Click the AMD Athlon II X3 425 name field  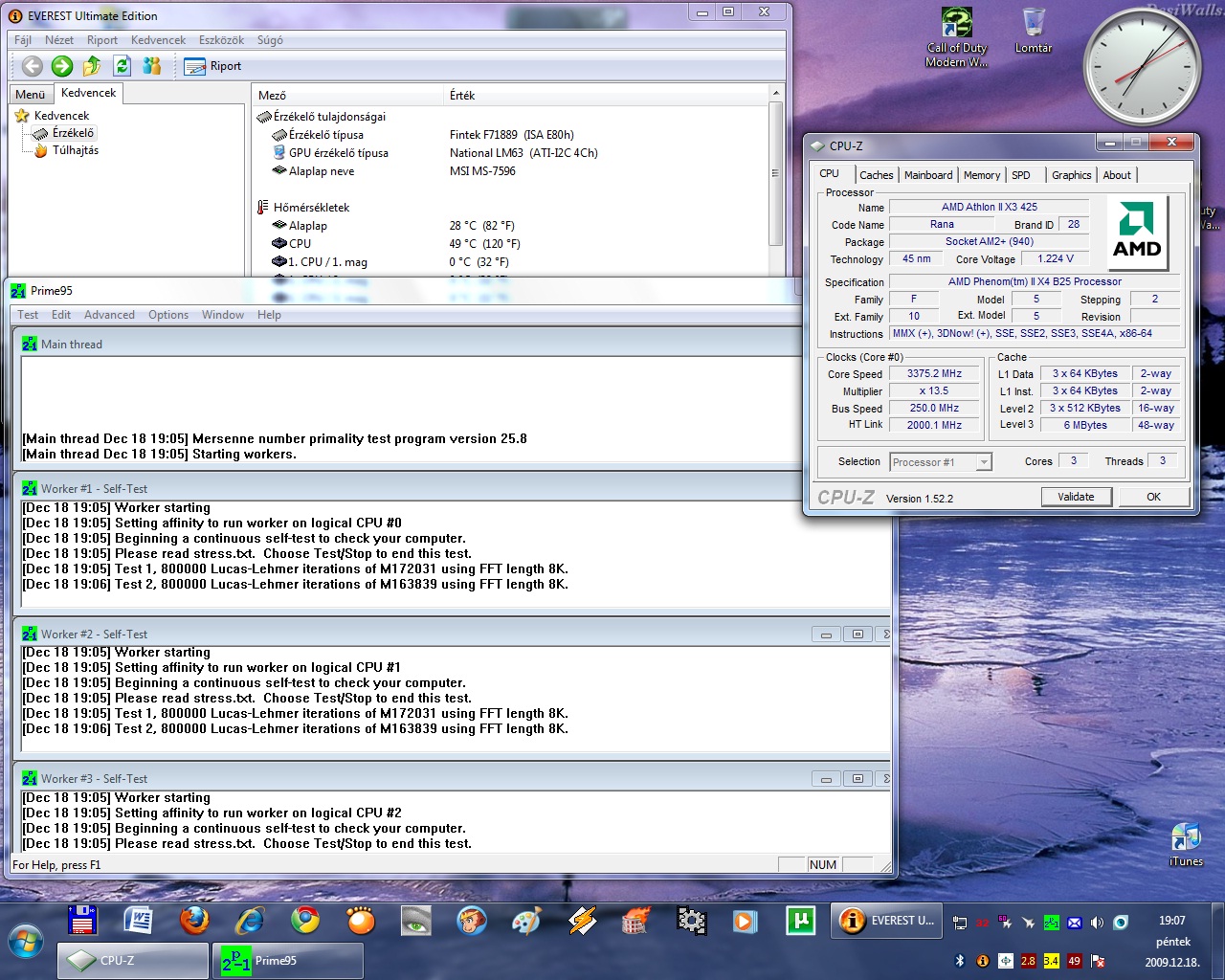click(990, 207)
